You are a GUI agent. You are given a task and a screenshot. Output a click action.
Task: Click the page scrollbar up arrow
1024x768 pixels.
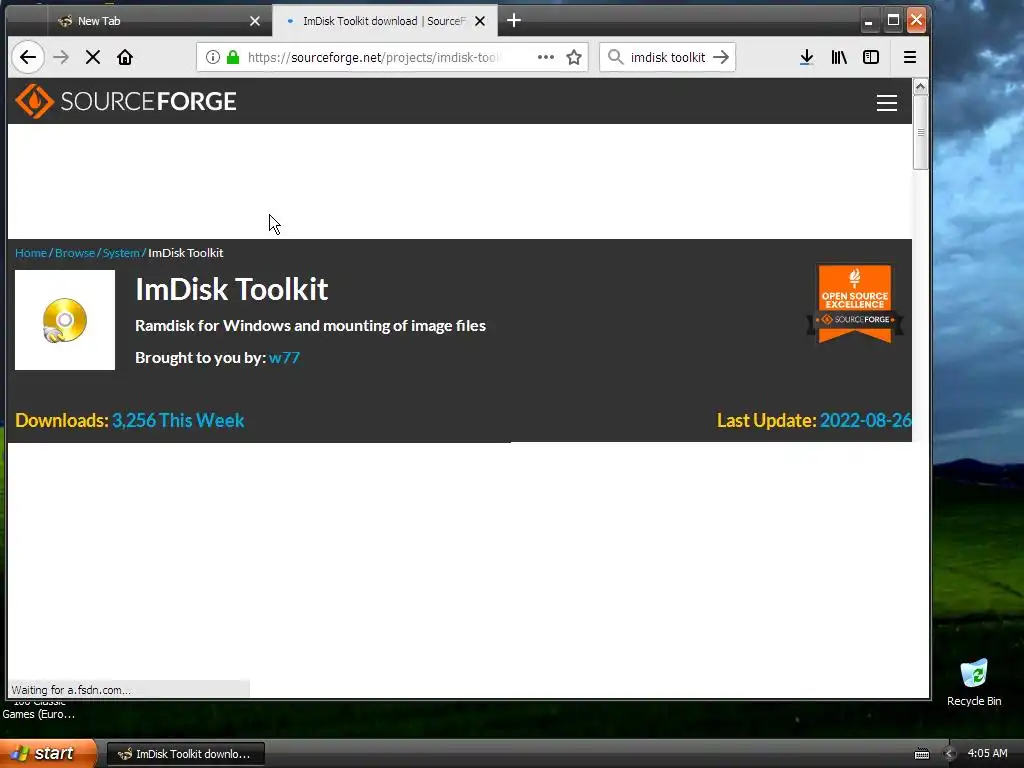pyautogui.click(x=920, y=86)
